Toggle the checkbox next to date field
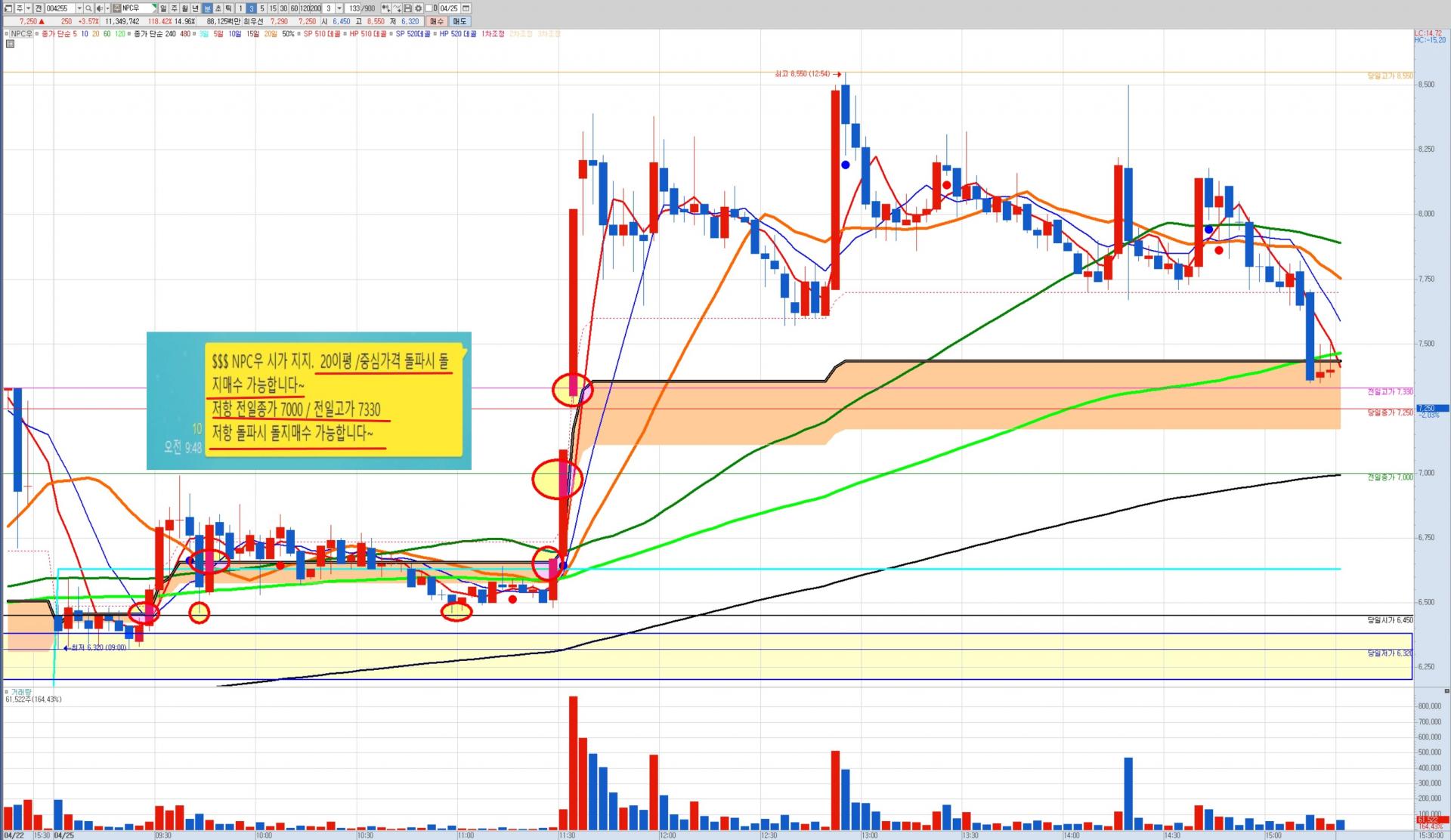 (x=428, y=8)
